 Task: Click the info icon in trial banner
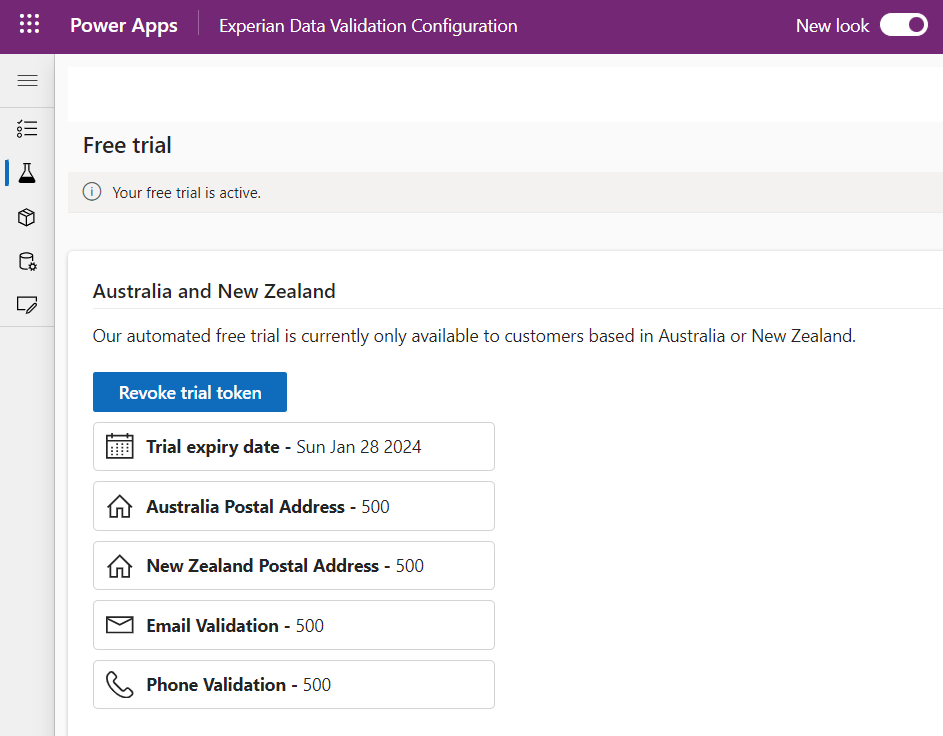92,192
